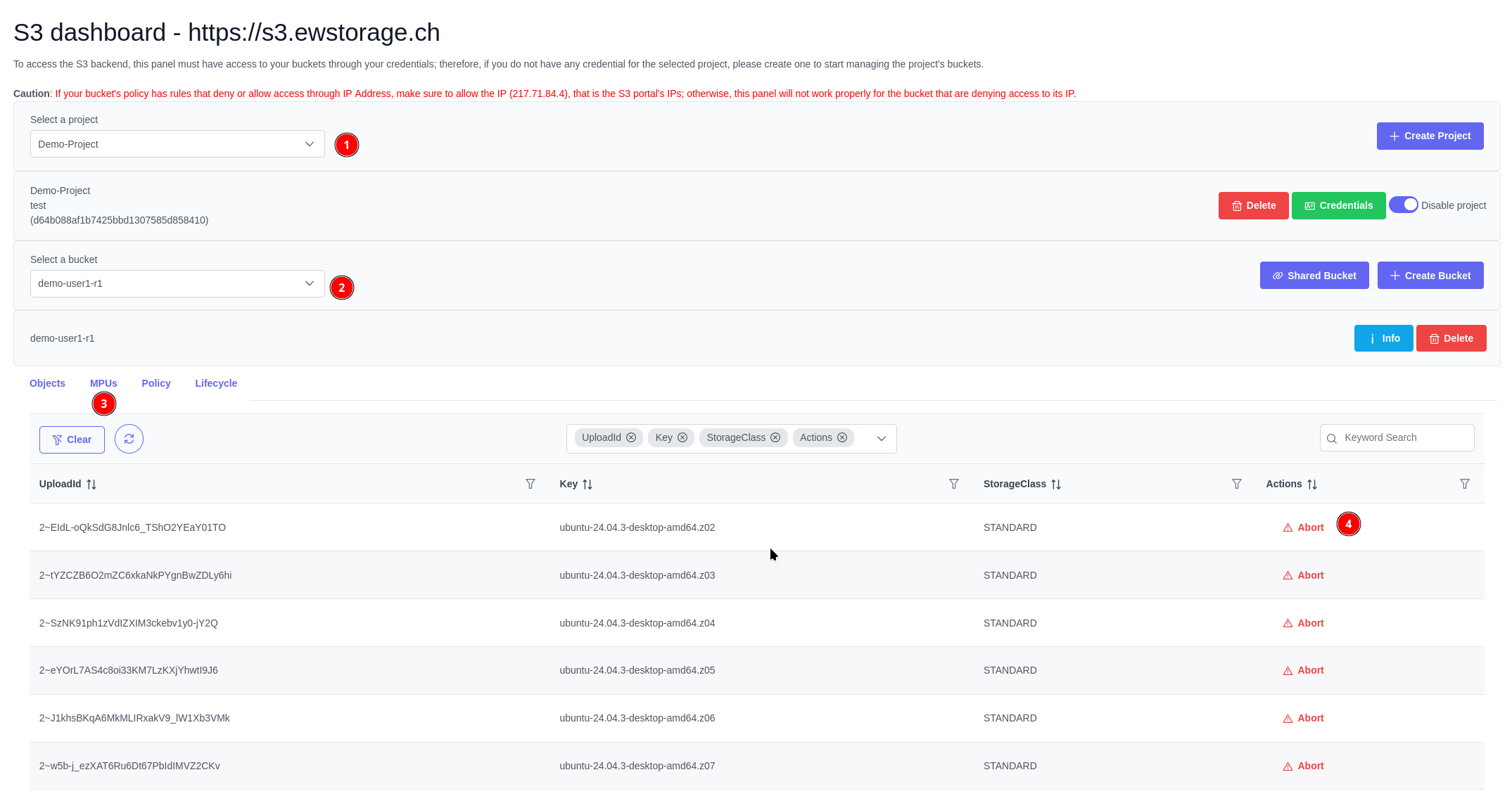The width and height of the screenshot is (1512, 796).
Task: Expand the demo-user1-r1 bucket dropdown
Action: pos(177,283)
